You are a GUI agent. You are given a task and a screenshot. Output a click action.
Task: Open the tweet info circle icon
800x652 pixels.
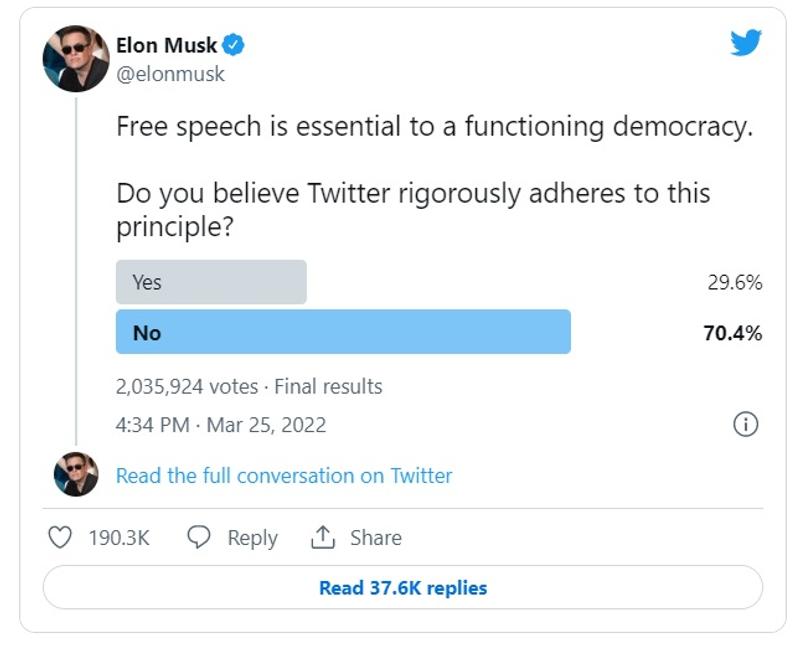(x=746, y=425)
